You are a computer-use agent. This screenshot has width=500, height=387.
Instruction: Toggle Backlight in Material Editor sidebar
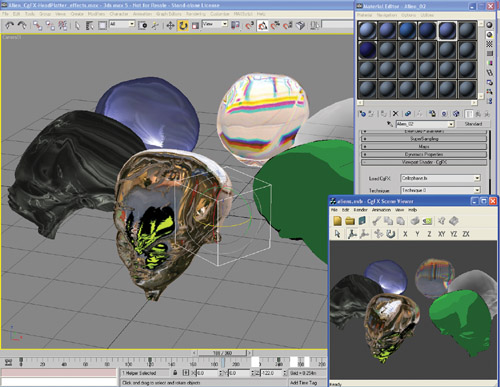click(489, 35)
